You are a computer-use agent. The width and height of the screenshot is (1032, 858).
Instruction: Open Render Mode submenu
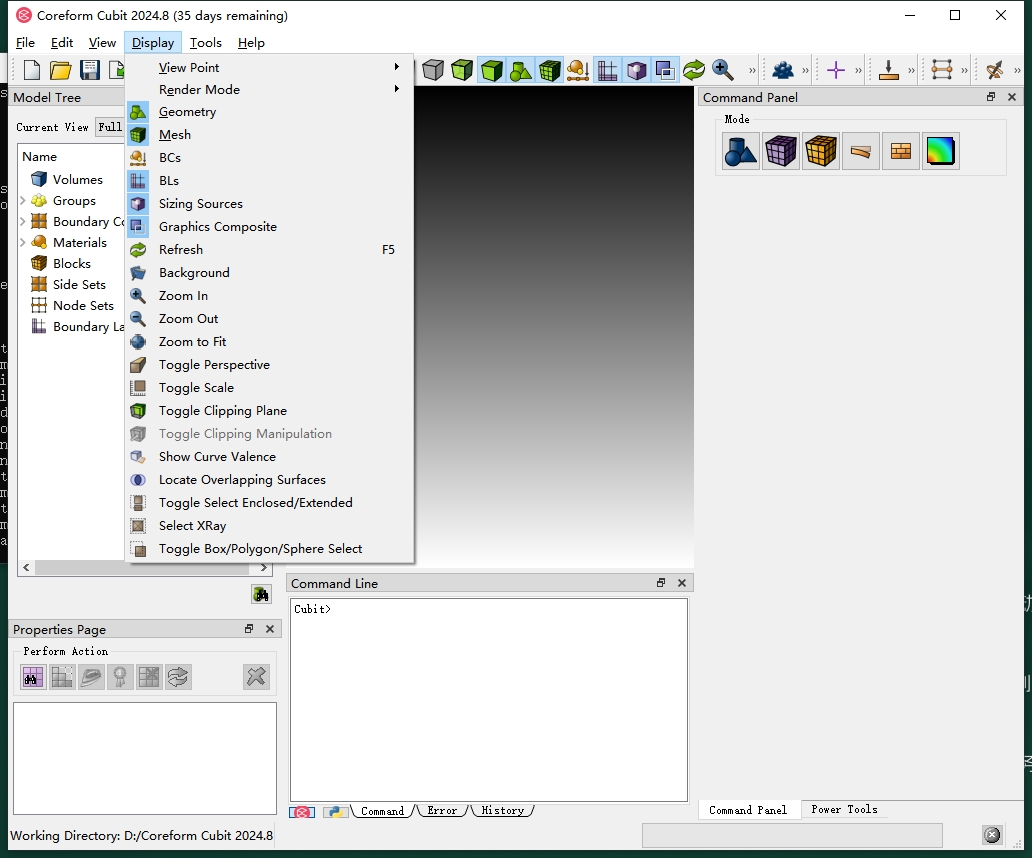click(269, 89)
